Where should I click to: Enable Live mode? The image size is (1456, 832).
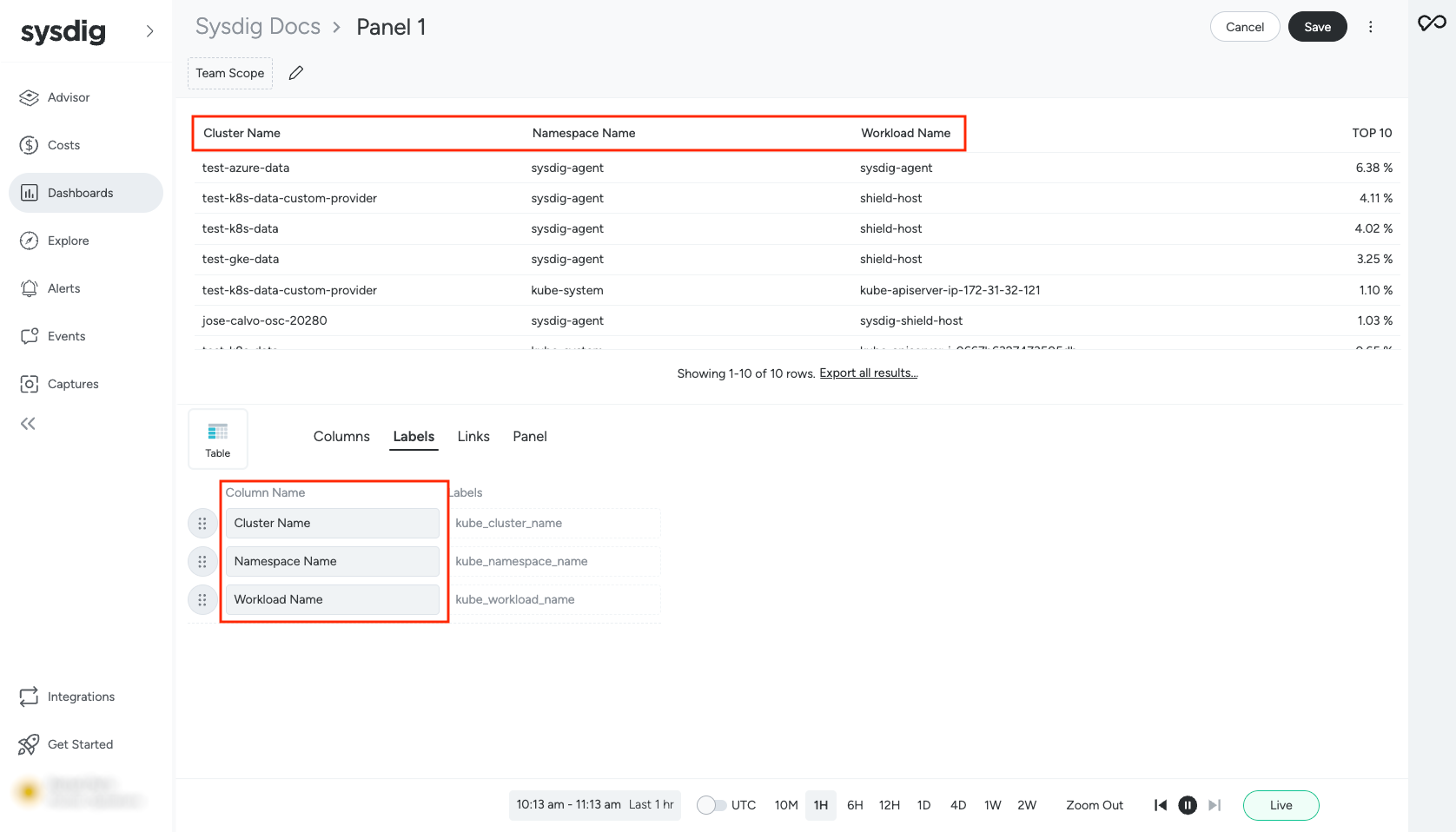1281,805
